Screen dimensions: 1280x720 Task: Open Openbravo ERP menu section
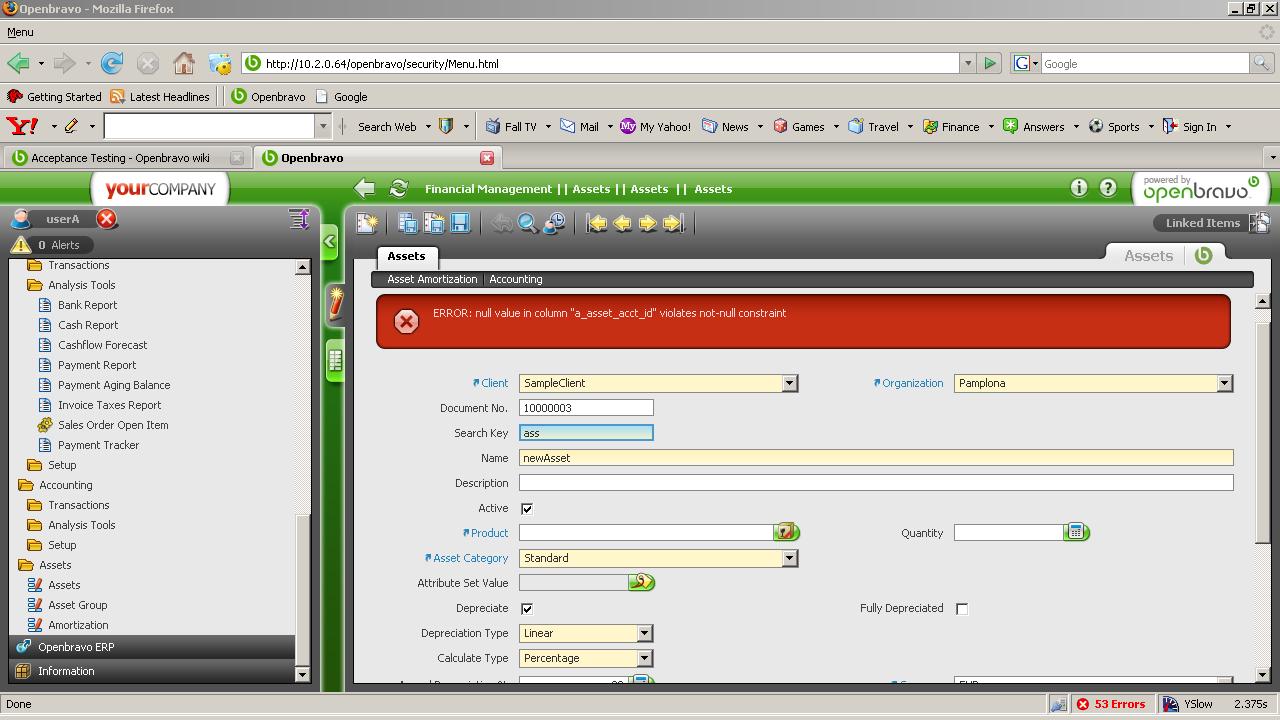[x=152, y=647]
